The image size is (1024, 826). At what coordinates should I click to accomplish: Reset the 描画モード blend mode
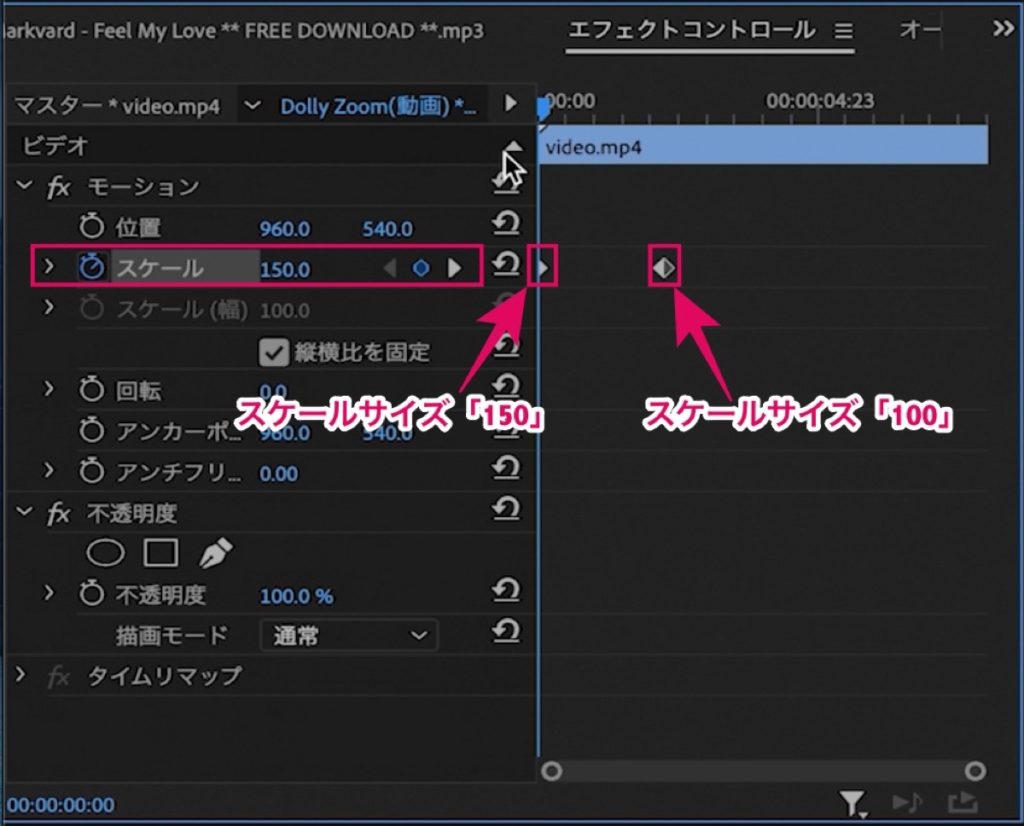(506, 631)
